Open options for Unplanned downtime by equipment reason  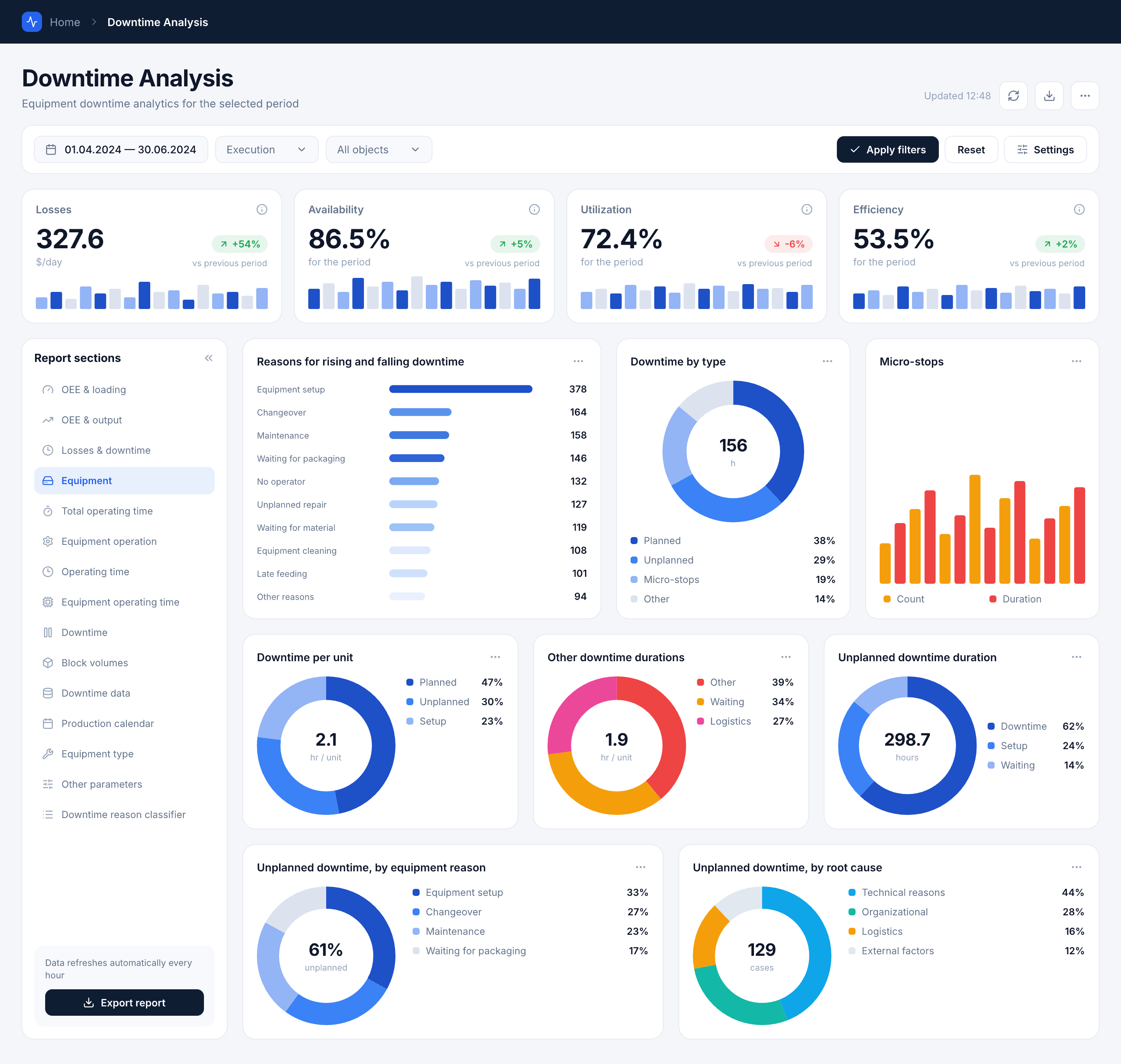click(641, 867)
